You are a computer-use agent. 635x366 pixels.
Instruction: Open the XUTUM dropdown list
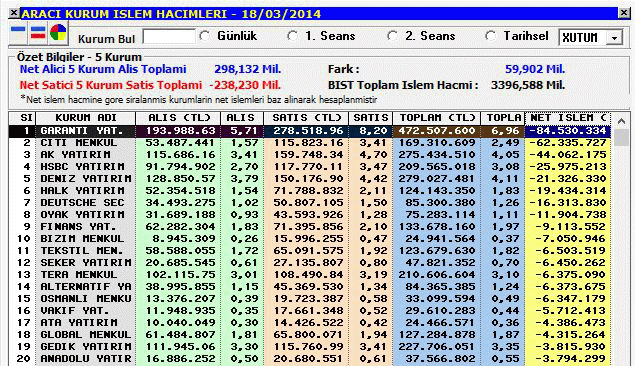[614, 38]
